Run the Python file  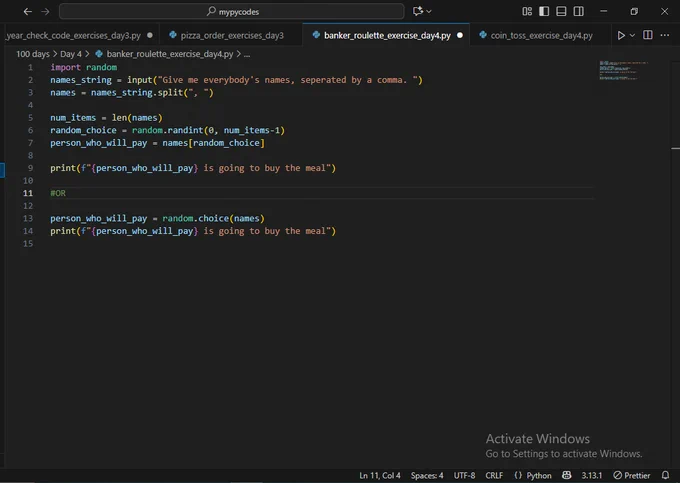pos(621,36)
